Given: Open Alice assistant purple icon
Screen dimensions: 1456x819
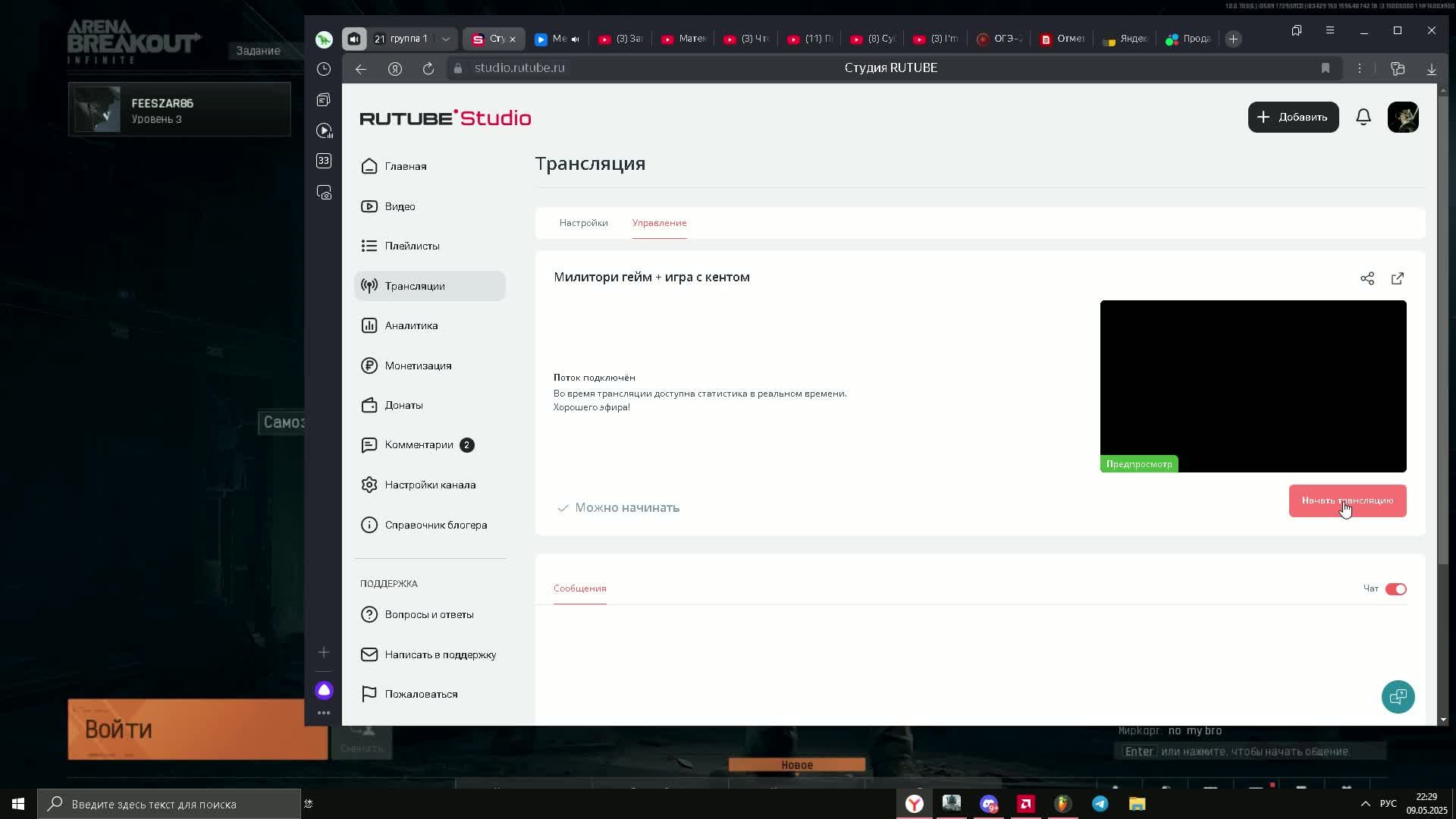Looking at the screenshot, I should coord(324,690).
